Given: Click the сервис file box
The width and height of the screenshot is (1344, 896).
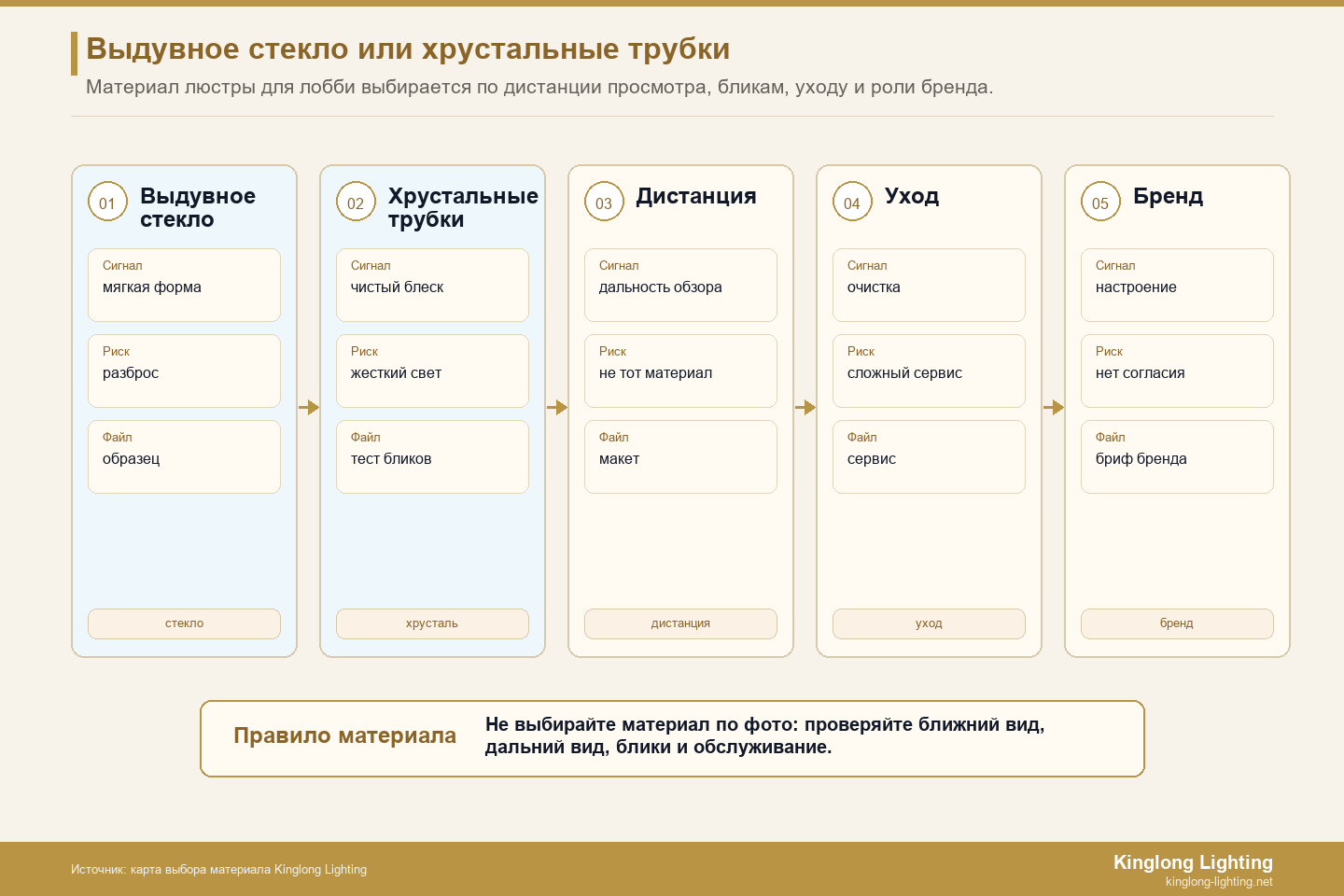Looking at the screenshot, I should point(929,456).
